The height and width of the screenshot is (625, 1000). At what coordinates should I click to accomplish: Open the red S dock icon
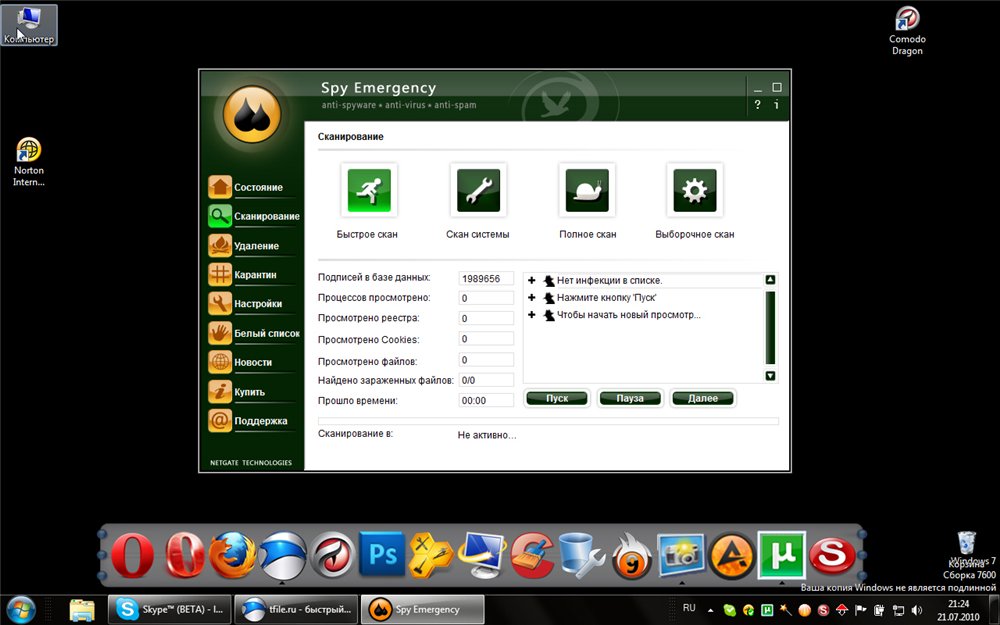click(832, 555)
